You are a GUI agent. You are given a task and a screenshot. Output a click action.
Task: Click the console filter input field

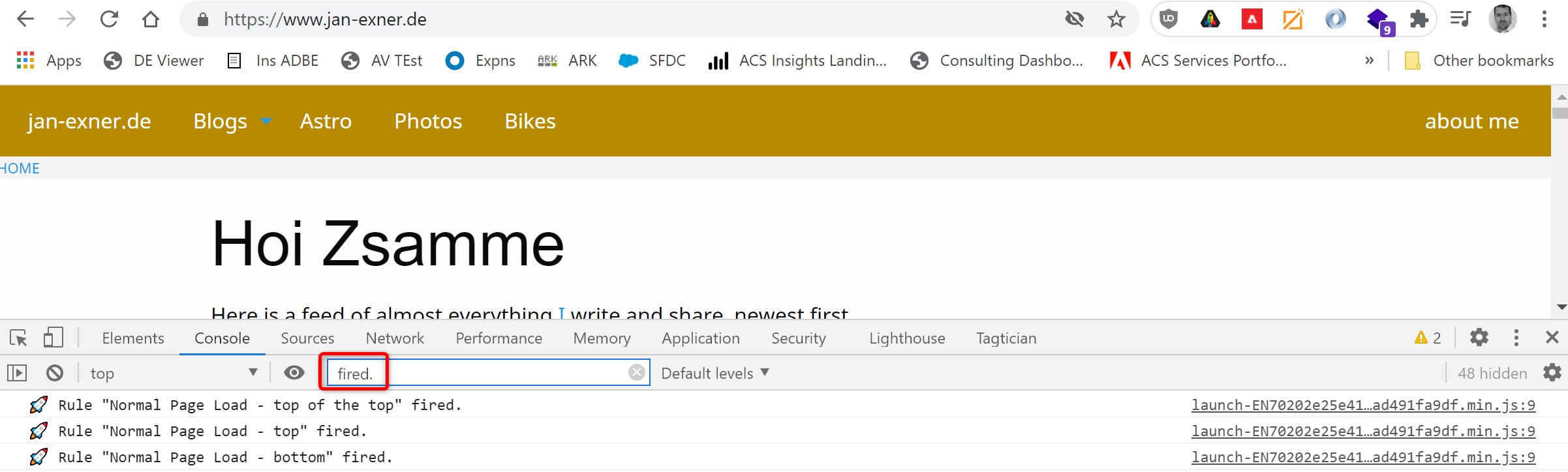pyautogui.click(x=496, y=373)
